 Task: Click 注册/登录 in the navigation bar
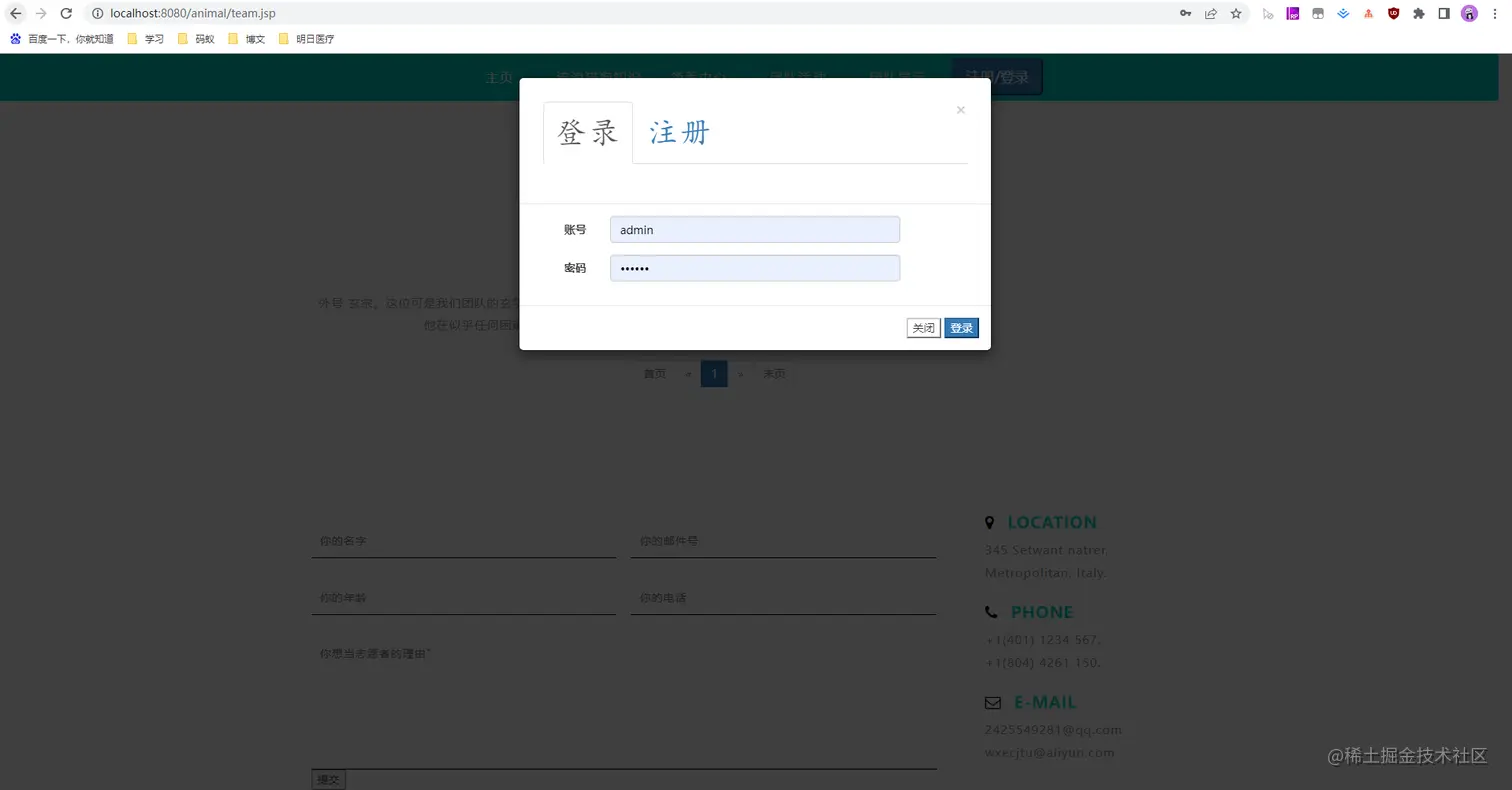(x=997, y=77)
